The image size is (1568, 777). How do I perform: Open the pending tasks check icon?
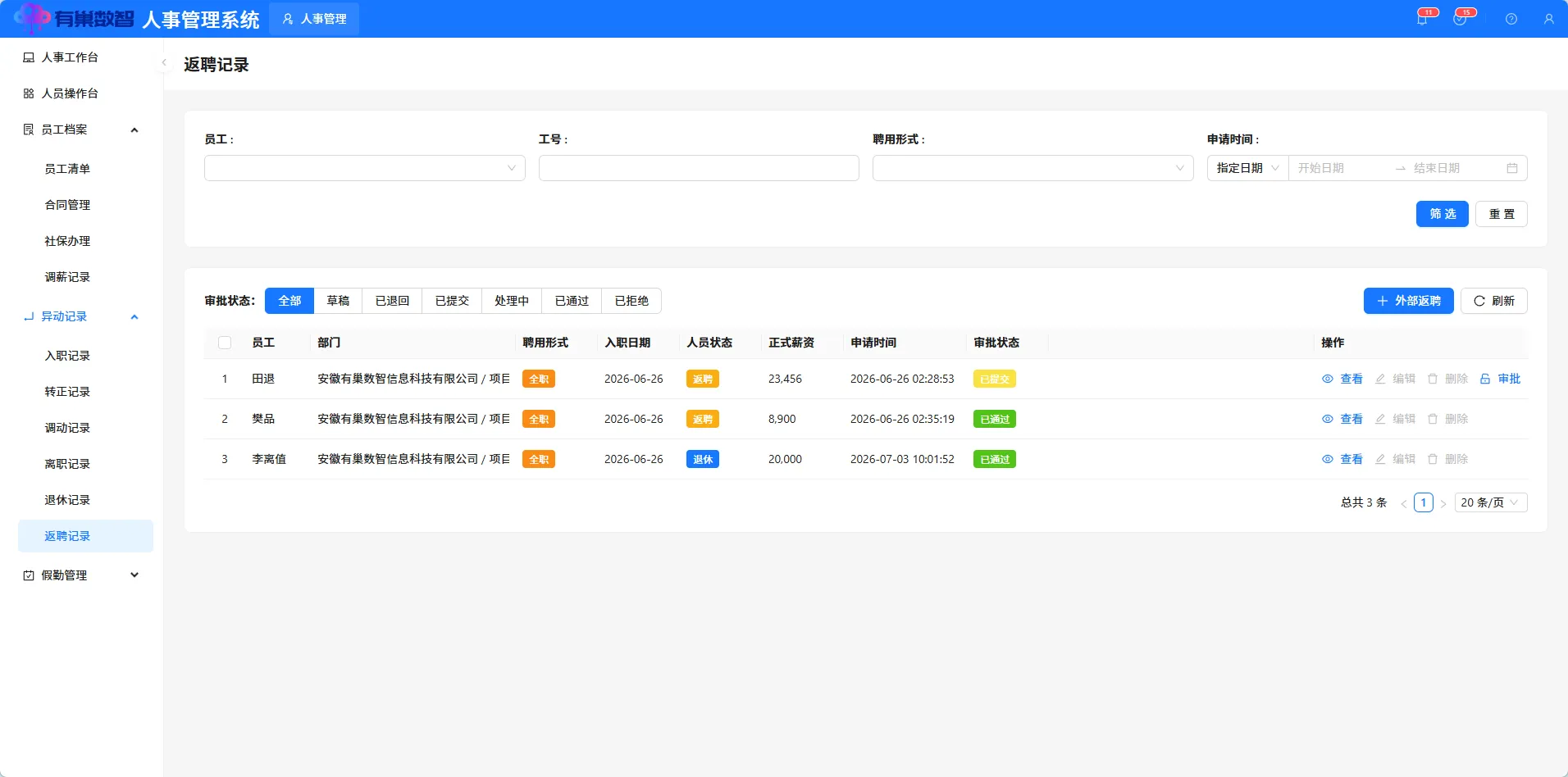(1460, 19)
